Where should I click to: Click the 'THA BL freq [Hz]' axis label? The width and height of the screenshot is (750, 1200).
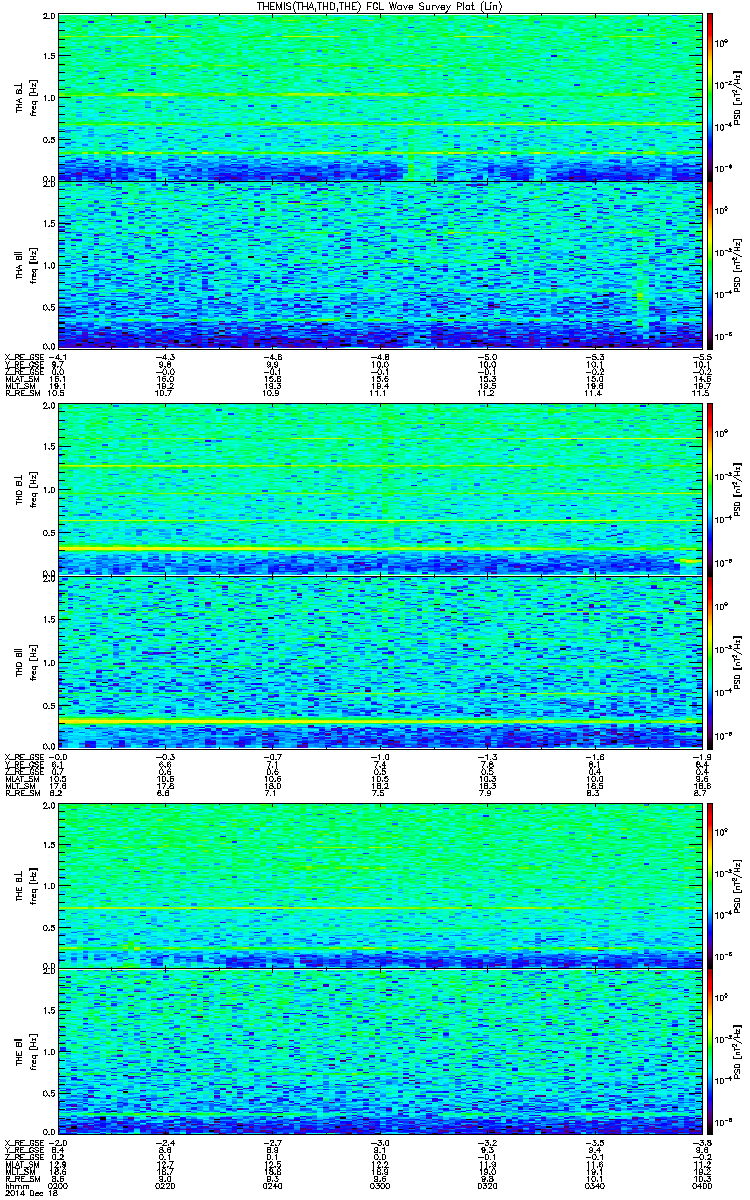24,97
